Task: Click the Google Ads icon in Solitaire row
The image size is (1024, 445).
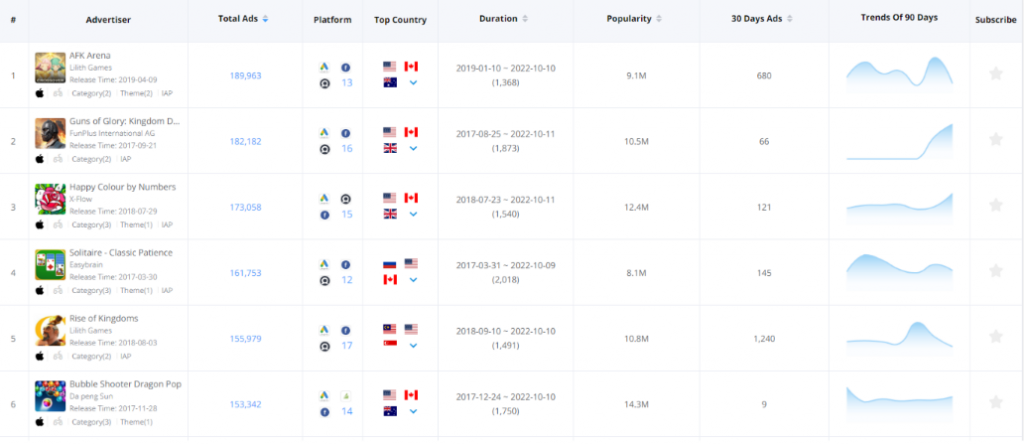Action: 324,264
